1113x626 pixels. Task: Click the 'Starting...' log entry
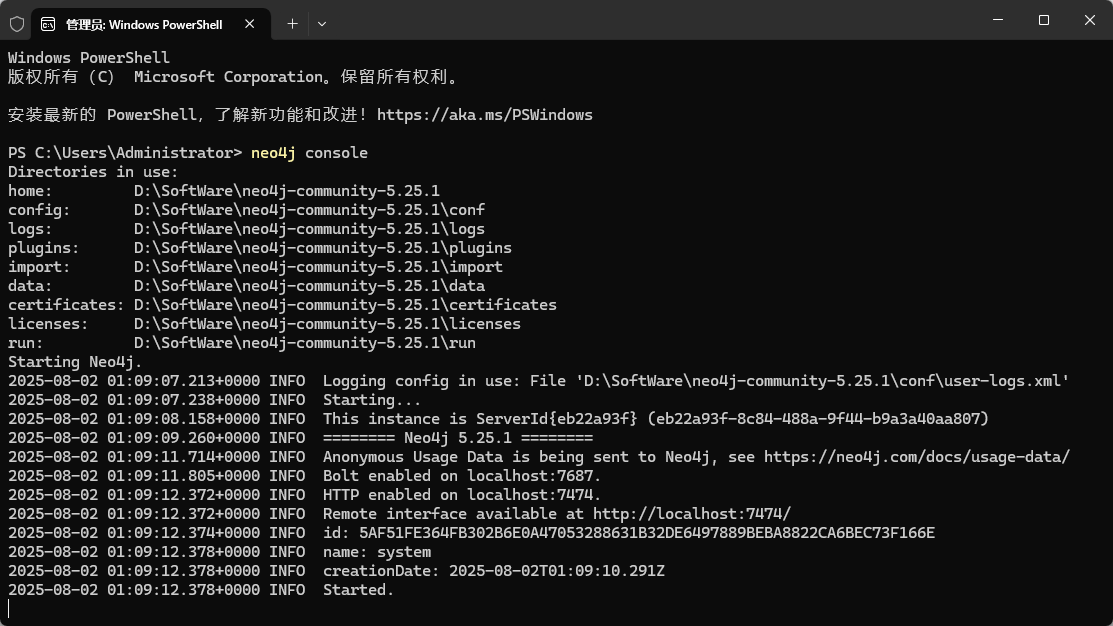[x=372, y=400]
